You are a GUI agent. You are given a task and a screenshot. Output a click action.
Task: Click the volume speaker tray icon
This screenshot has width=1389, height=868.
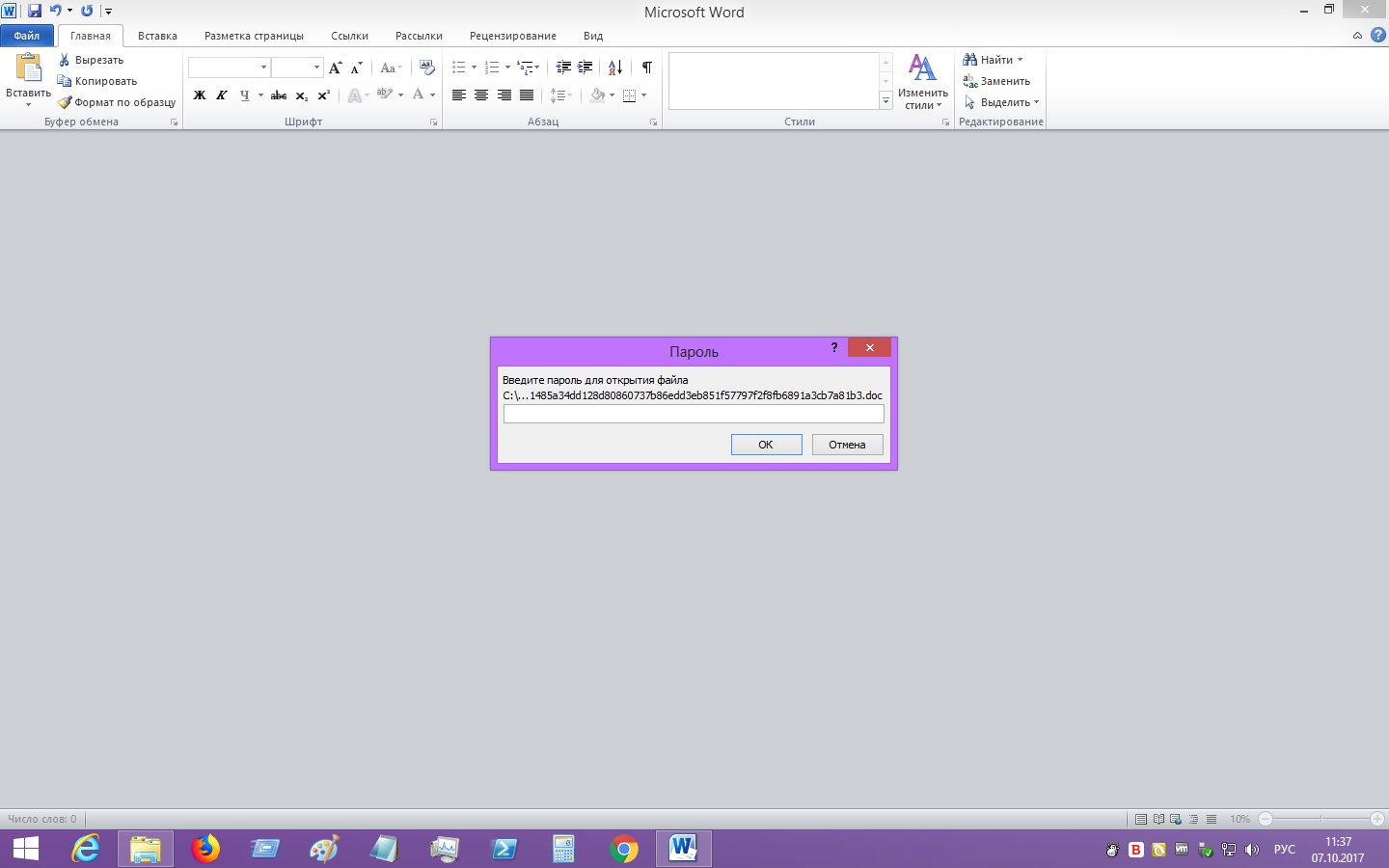tap(1252, 850)
